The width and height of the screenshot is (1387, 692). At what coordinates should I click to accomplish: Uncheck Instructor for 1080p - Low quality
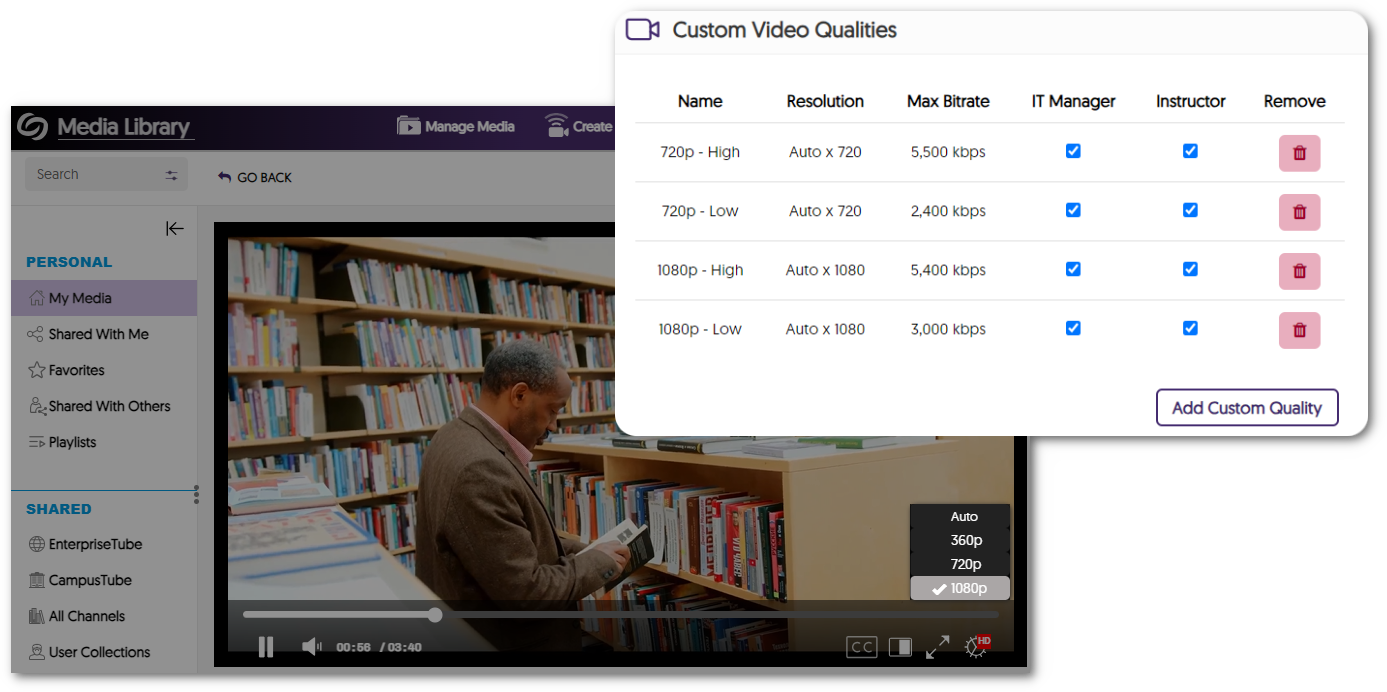click(x=1190, y=328)
